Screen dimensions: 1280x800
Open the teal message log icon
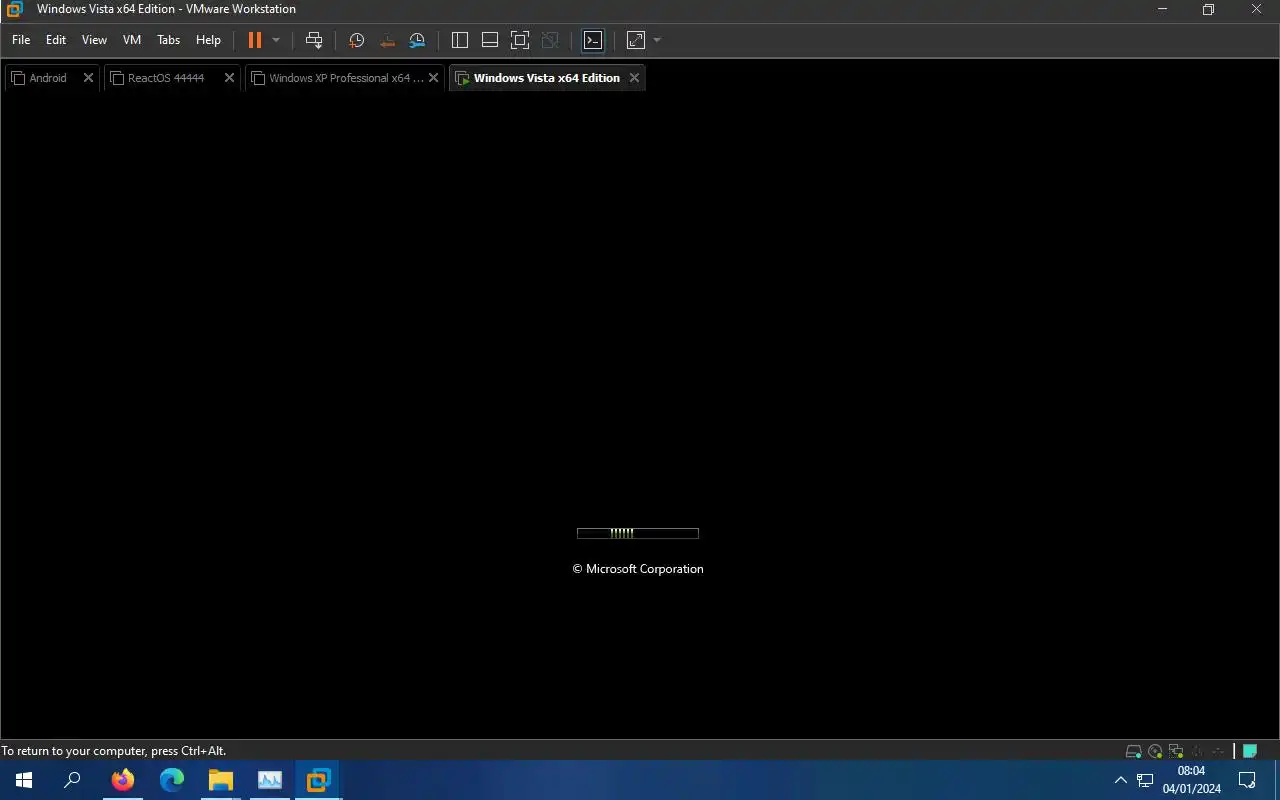1250,751
